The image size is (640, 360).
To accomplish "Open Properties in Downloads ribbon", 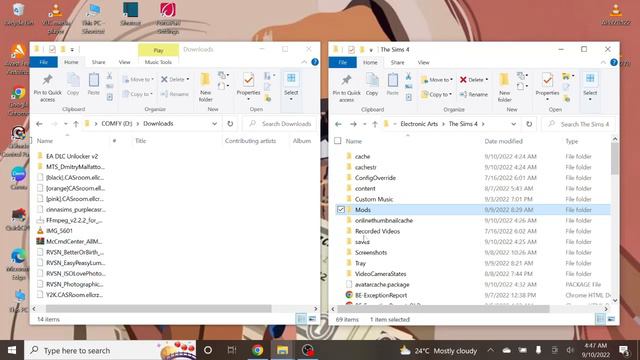I will point(248,86).
